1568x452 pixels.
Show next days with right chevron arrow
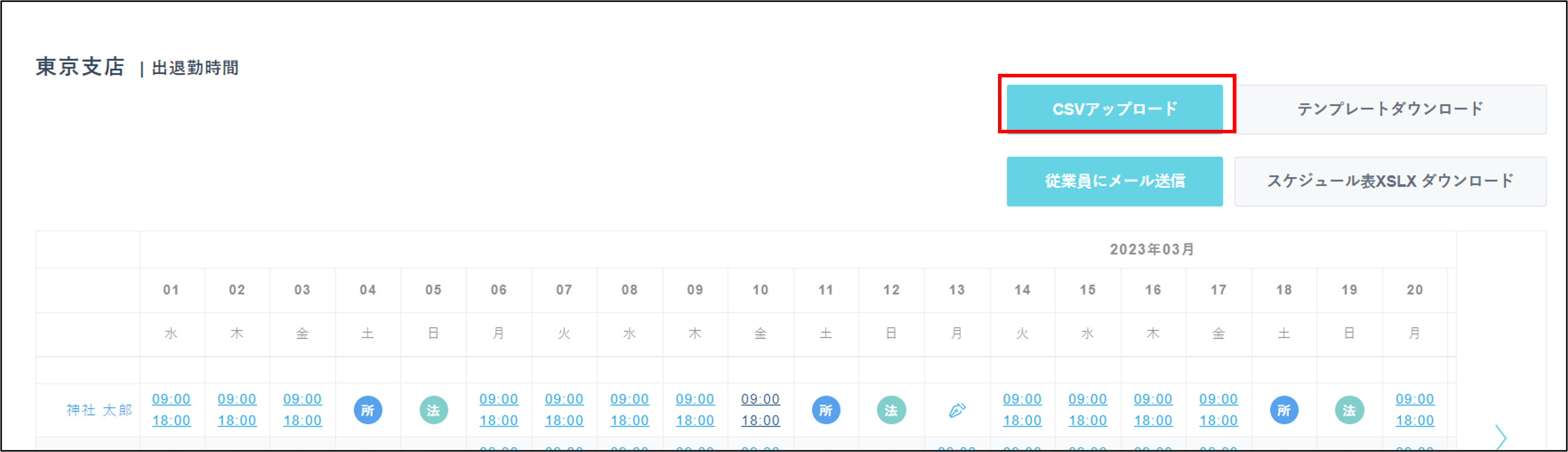[x=1501, y=437]
